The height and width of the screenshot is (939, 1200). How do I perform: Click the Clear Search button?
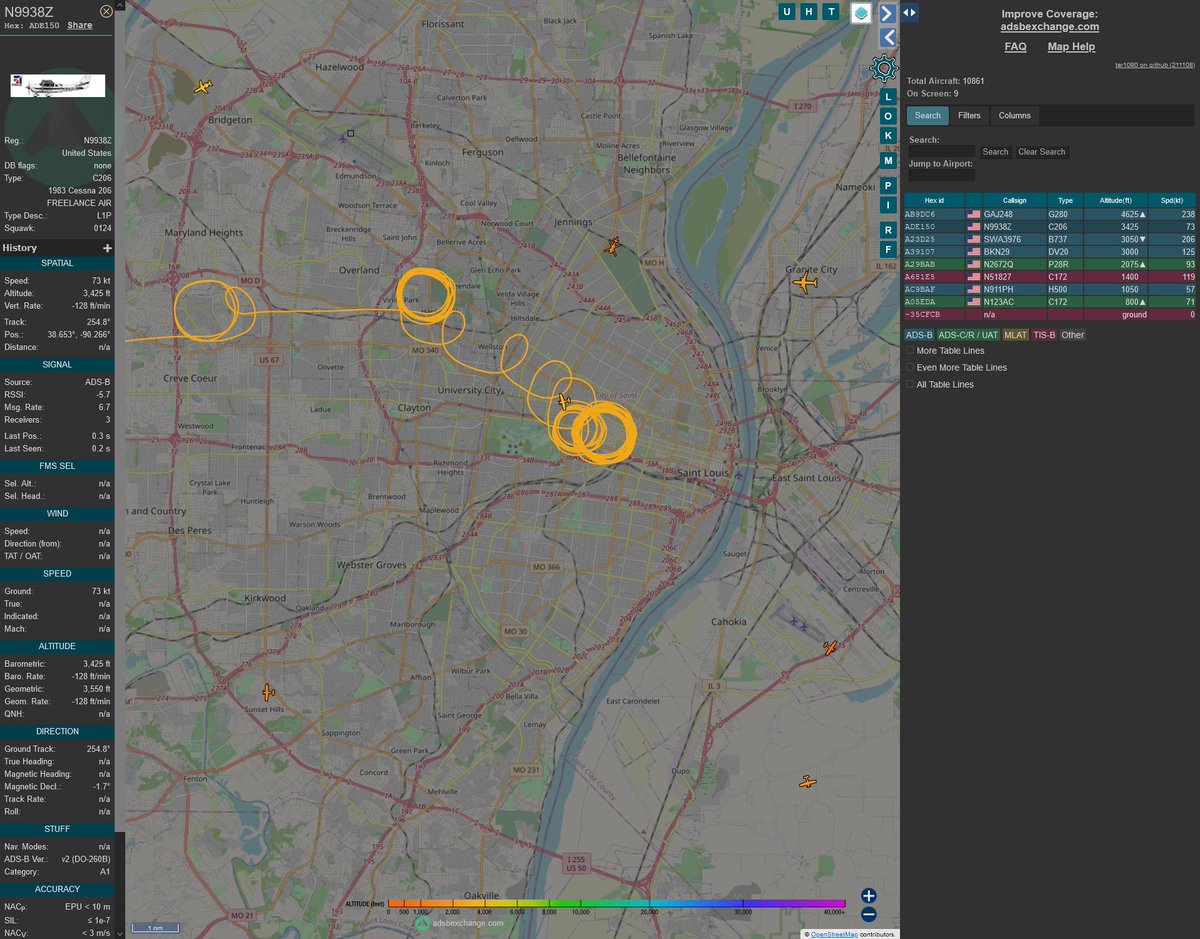coord(1041,152)
